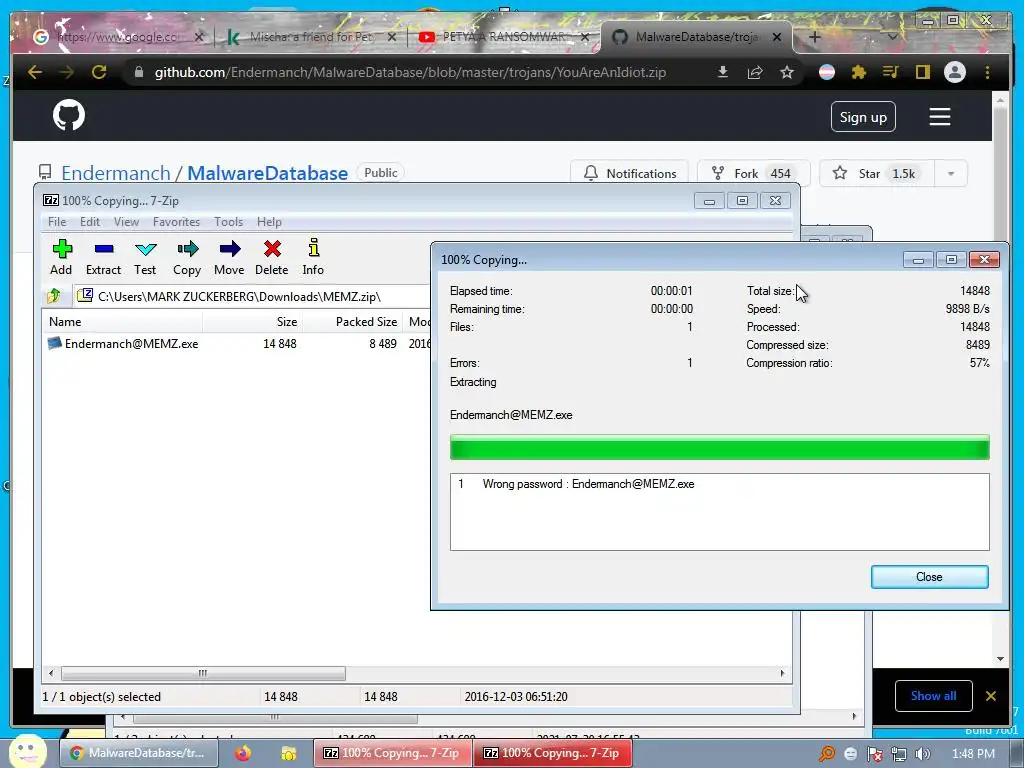Click the Test tool in 7-Zip

[x=145, y=257]
